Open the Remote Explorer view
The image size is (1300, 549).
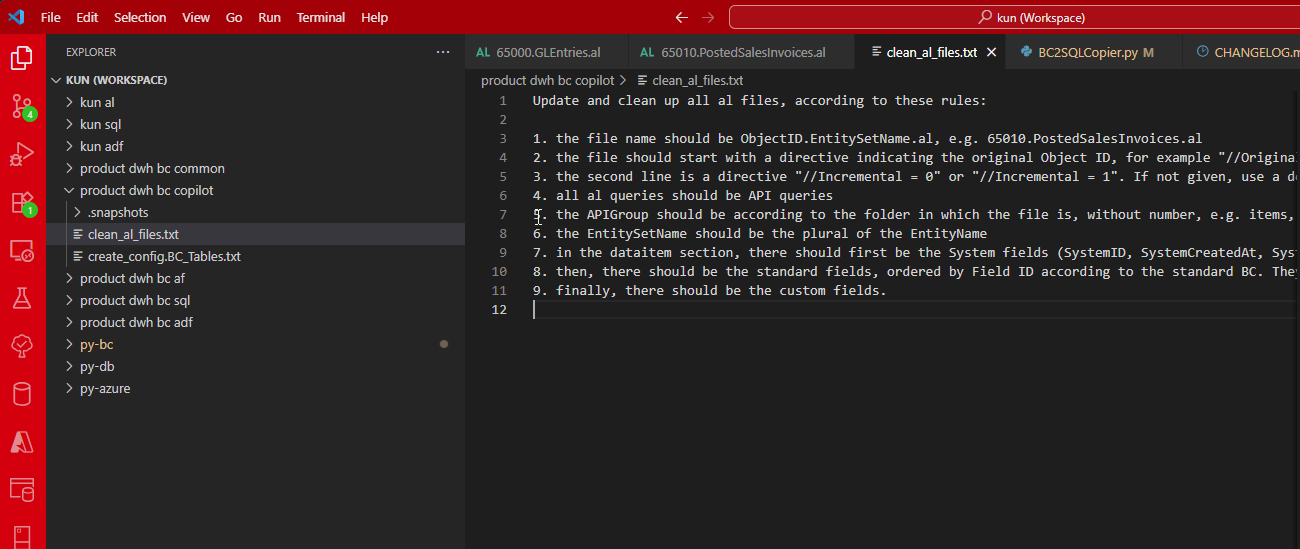(22, 250)
